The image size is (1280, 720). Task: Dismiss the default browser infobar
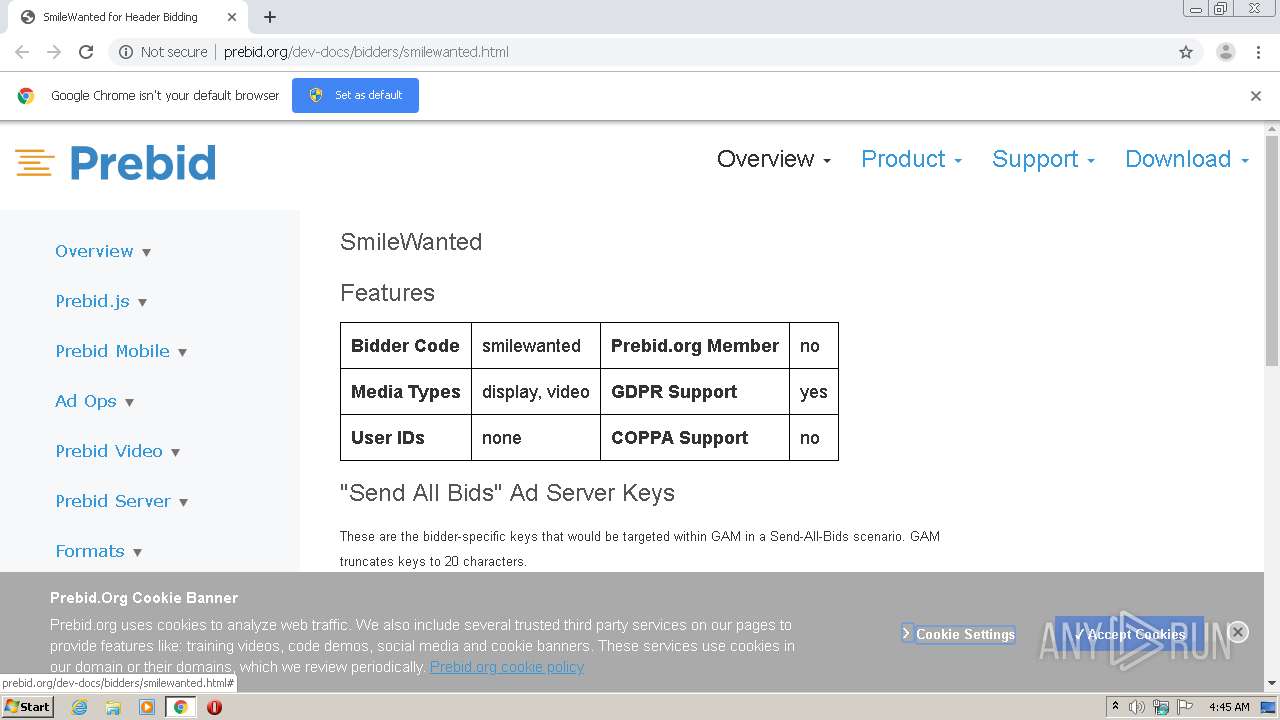coord(1256,96)
